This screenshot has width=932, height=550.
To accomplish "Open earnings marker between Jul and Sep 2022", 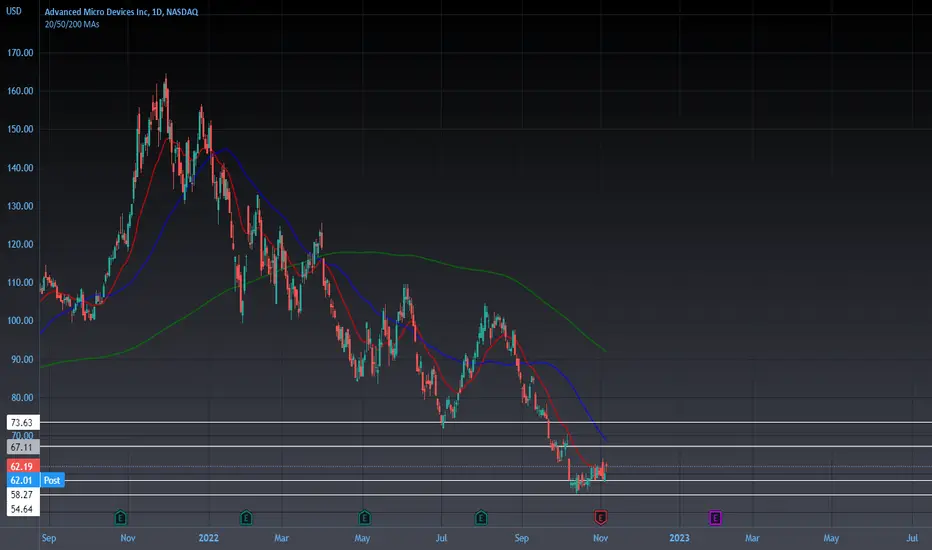I will [481, 518].
